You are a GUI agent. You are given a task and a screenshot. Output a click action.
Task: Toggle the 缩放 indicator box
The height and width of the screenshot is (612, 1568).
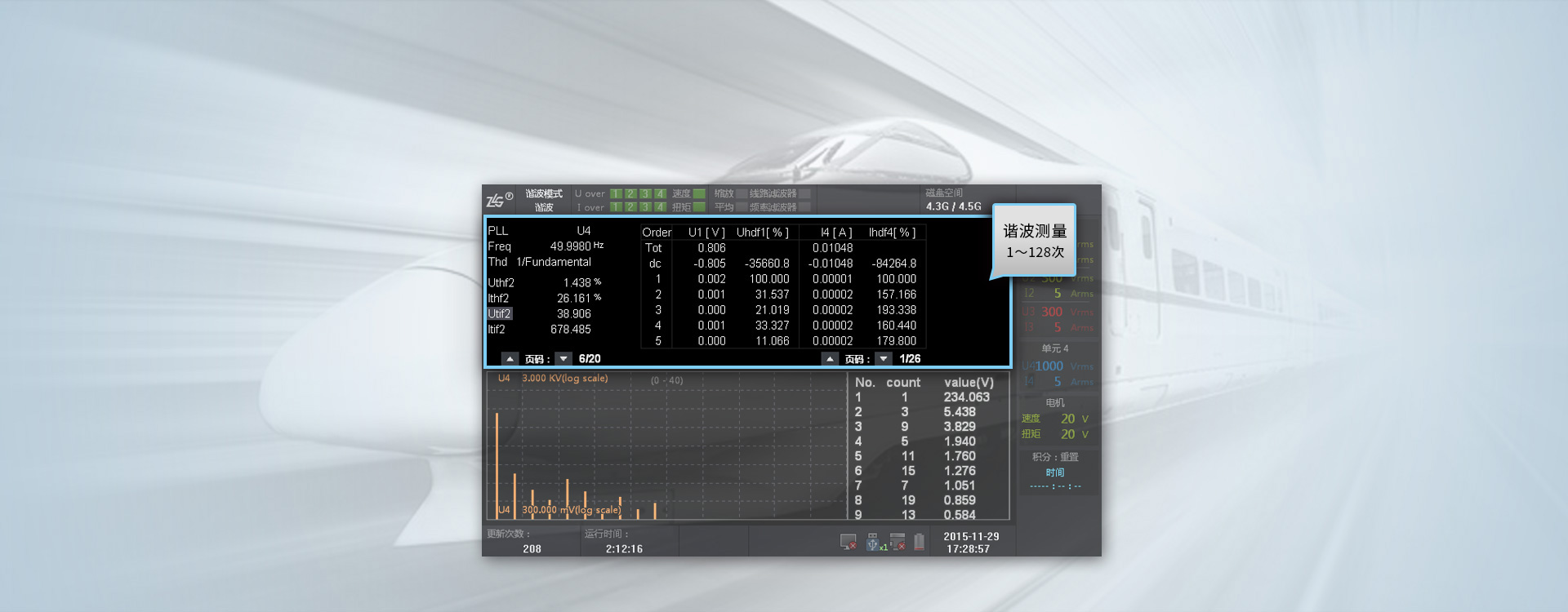click(x=742, y=194)
